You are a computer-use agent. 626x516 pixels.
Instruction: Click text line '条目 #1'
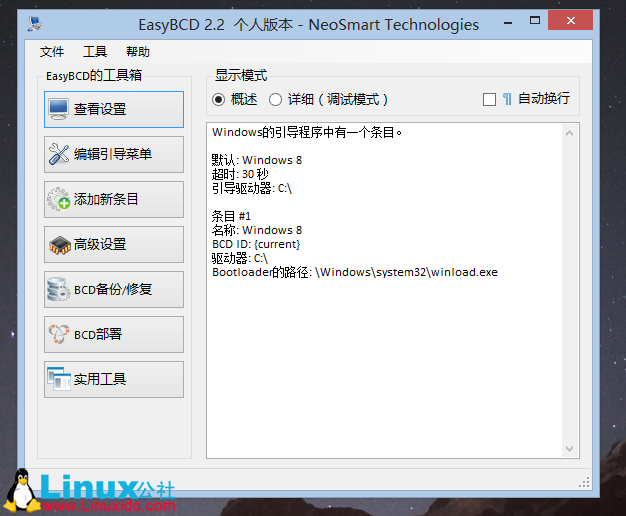point(231,216)
